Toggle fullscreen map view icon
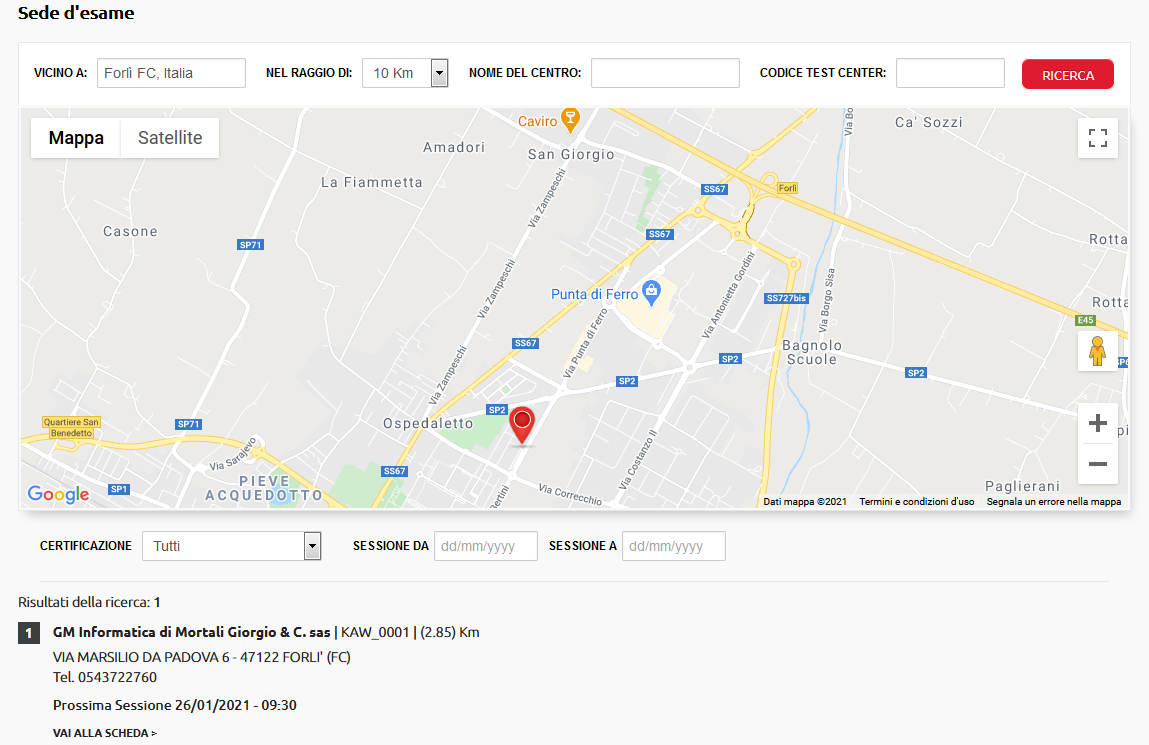 pyautogui.click(x=1098, y=138)
